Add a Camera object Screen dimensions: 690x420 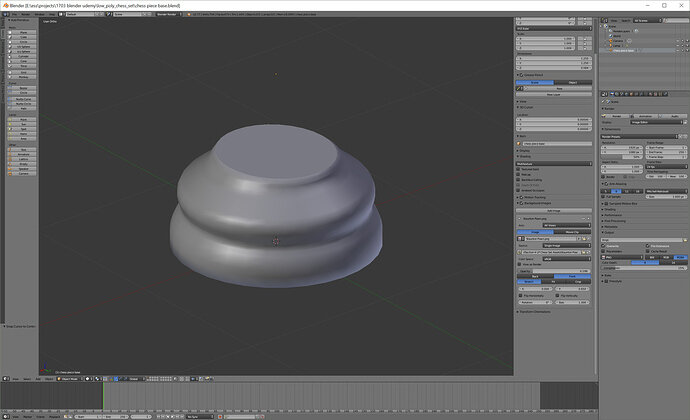click(23, 173)
